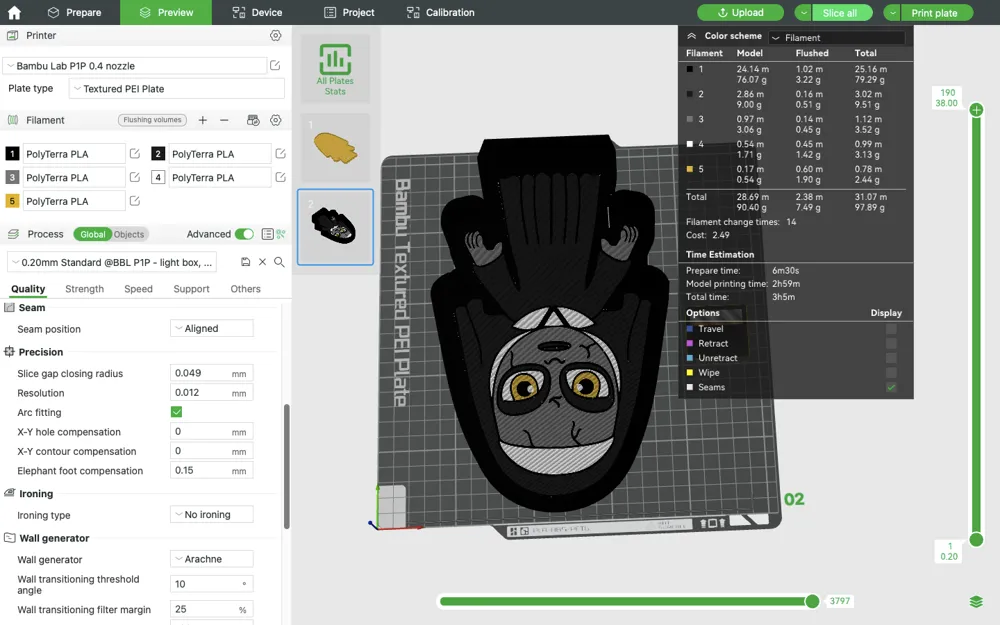1000x625 pixels.
Task: Open filament settings gear icon
Action: tap(276, 120)
